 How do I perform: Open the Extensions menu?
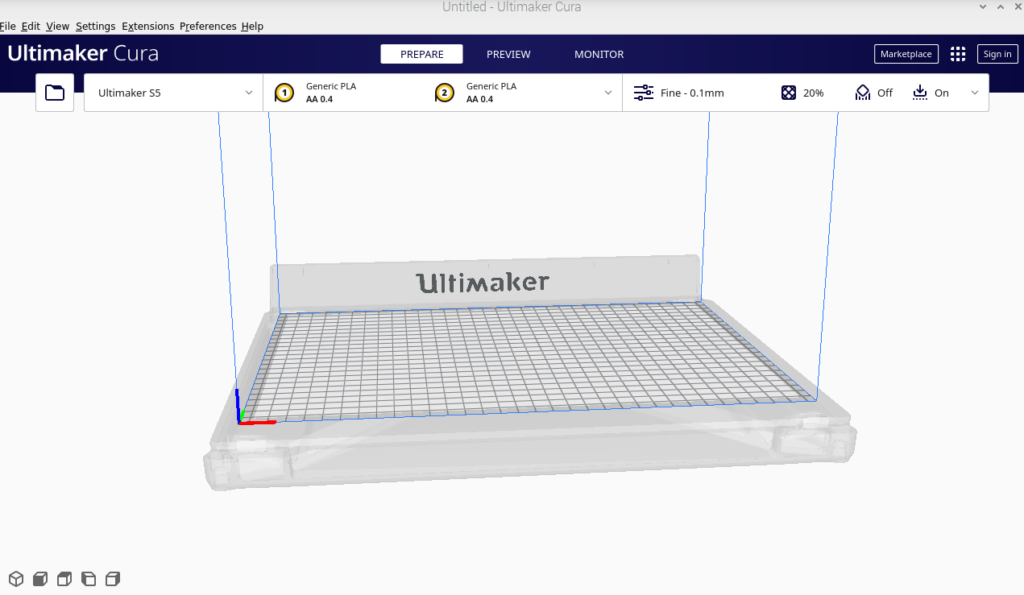pyautogui.click(x=147, y=26)
